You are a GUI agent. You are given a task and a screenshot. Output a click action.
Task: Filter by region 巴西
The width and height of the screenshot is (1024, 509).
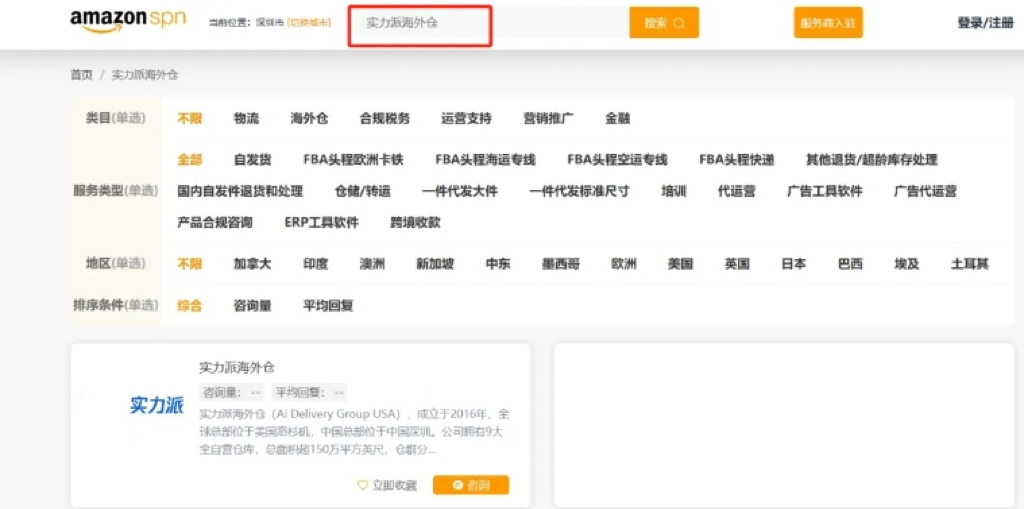[850, 264]
